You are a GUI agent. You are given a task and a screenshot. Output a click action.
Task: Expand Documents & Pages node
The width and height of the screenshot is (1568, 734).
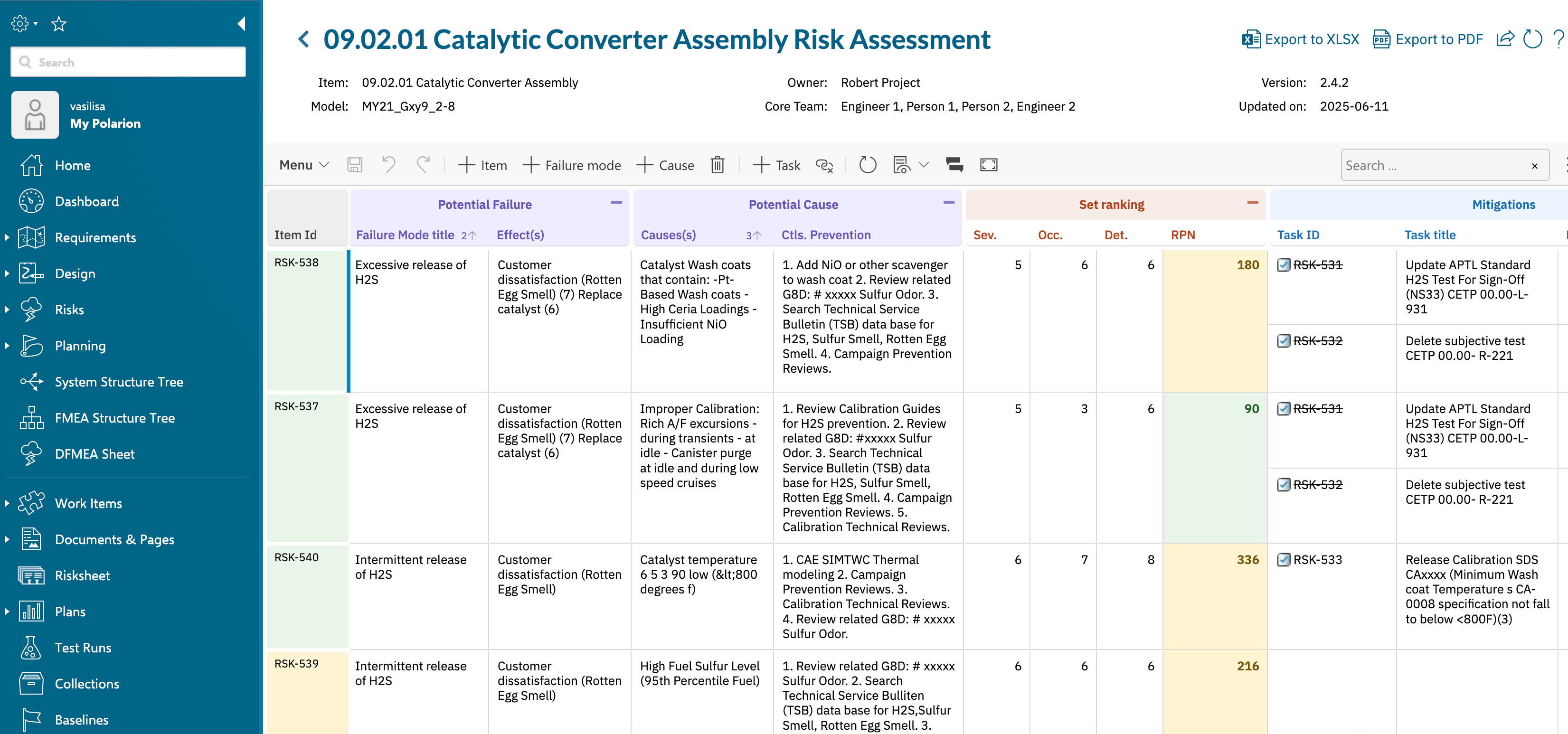tap(7, 540)
